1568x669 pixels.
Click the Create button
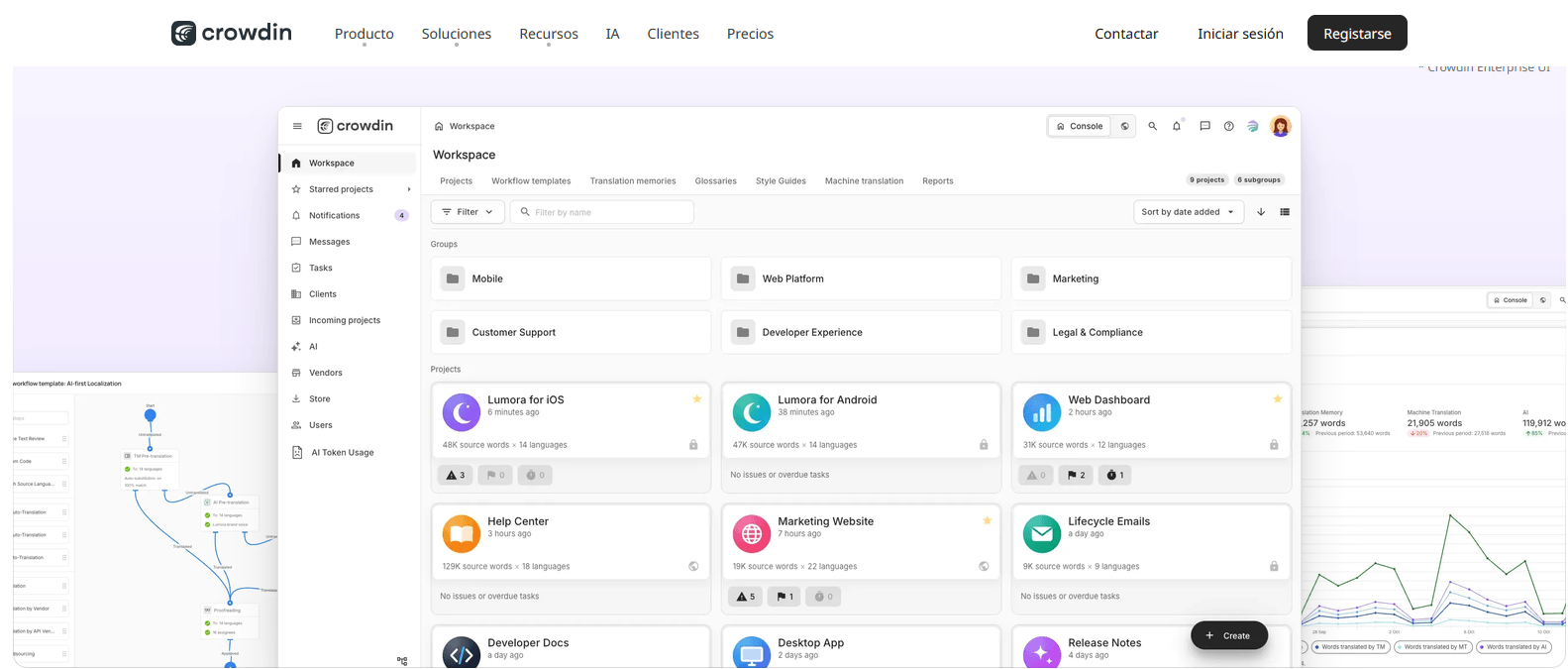point(1229,635)
